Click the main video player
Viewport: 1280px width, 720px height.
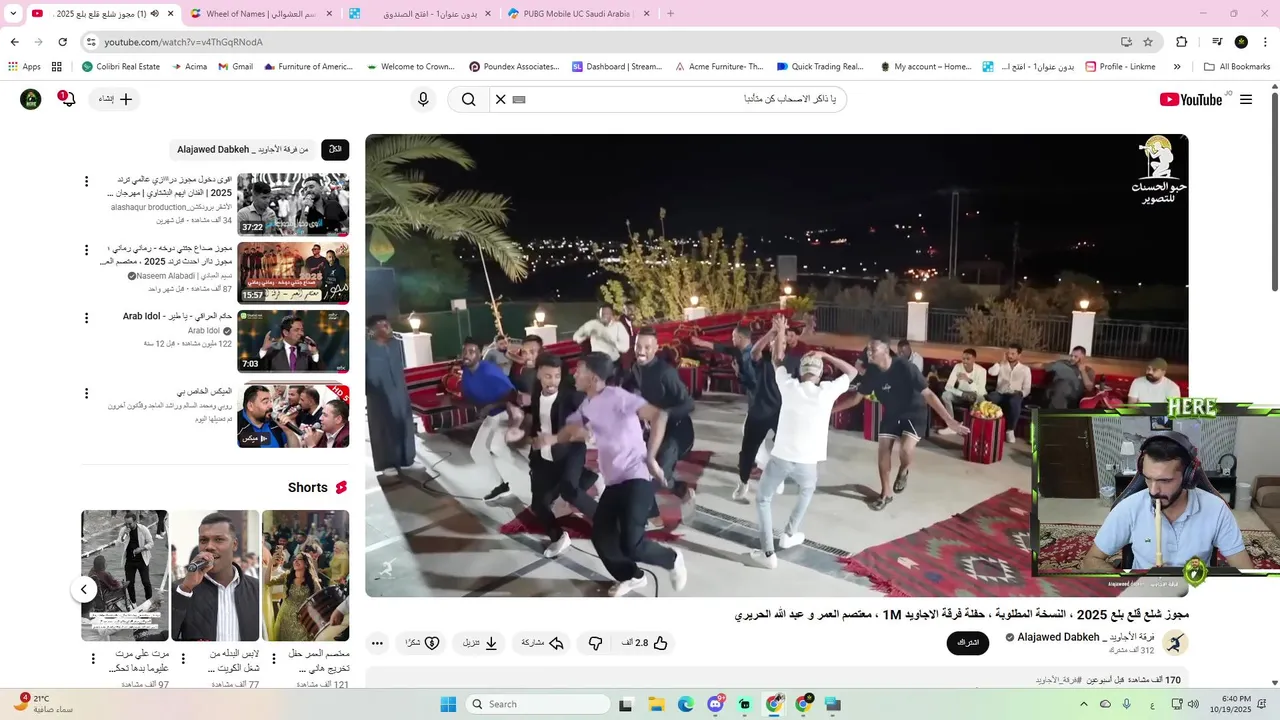pos(776,365)
